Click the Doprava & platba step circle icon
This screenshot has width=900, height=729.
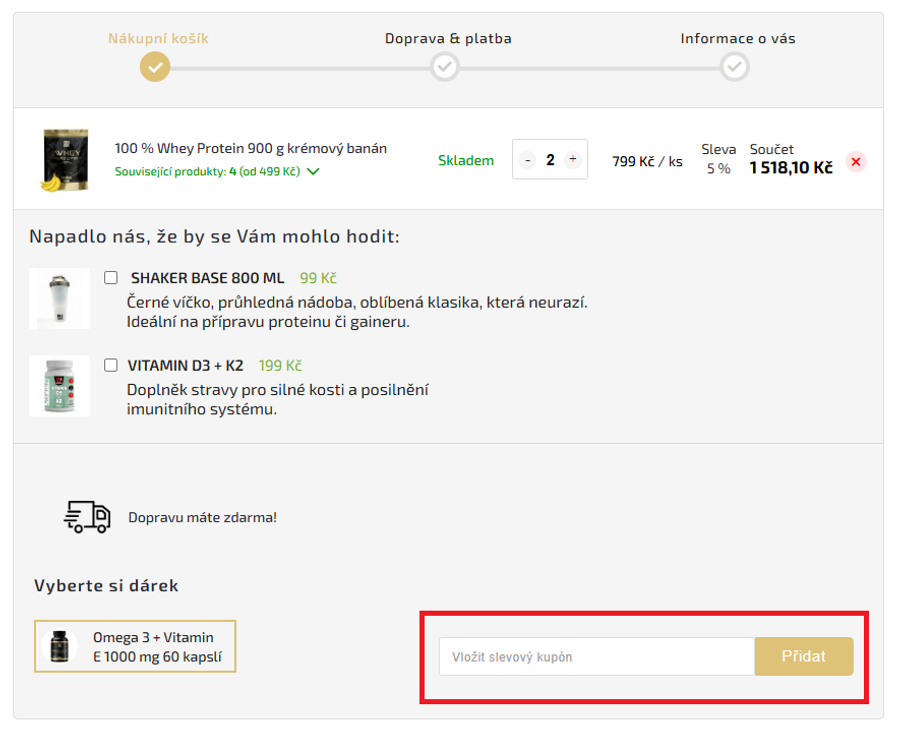point(445,67)
